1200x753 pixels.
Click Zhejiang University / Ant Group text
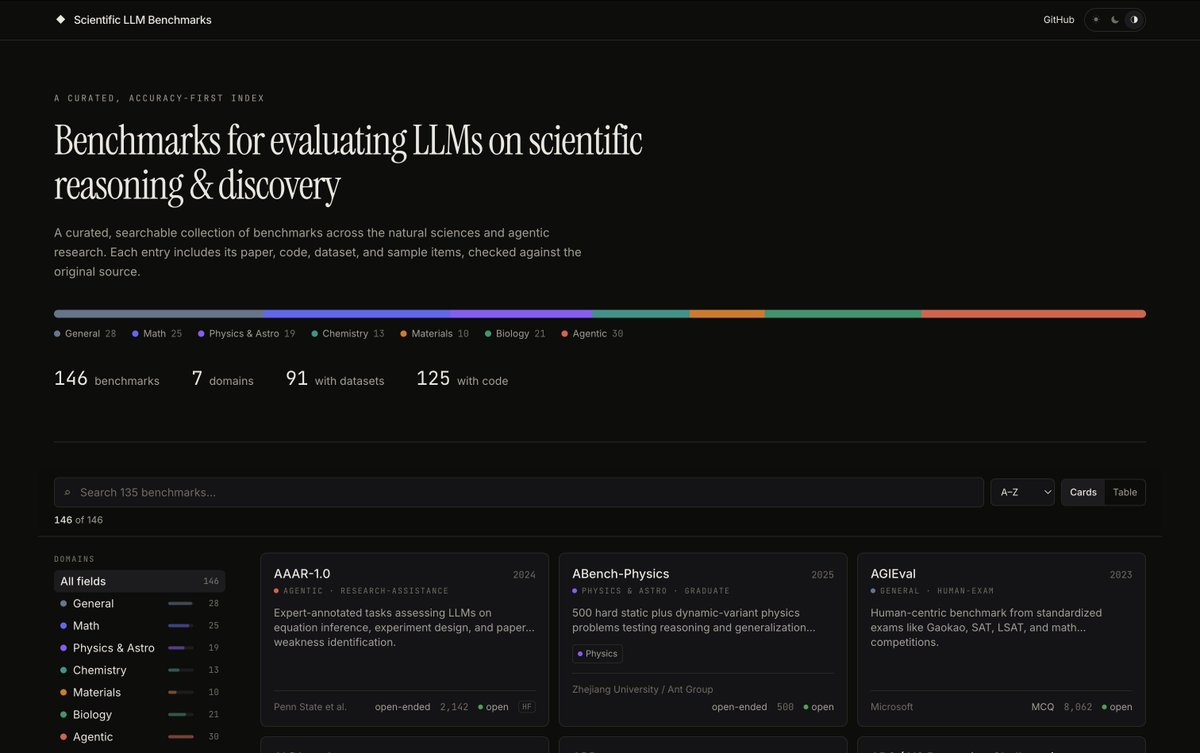(x=643, y=689)
